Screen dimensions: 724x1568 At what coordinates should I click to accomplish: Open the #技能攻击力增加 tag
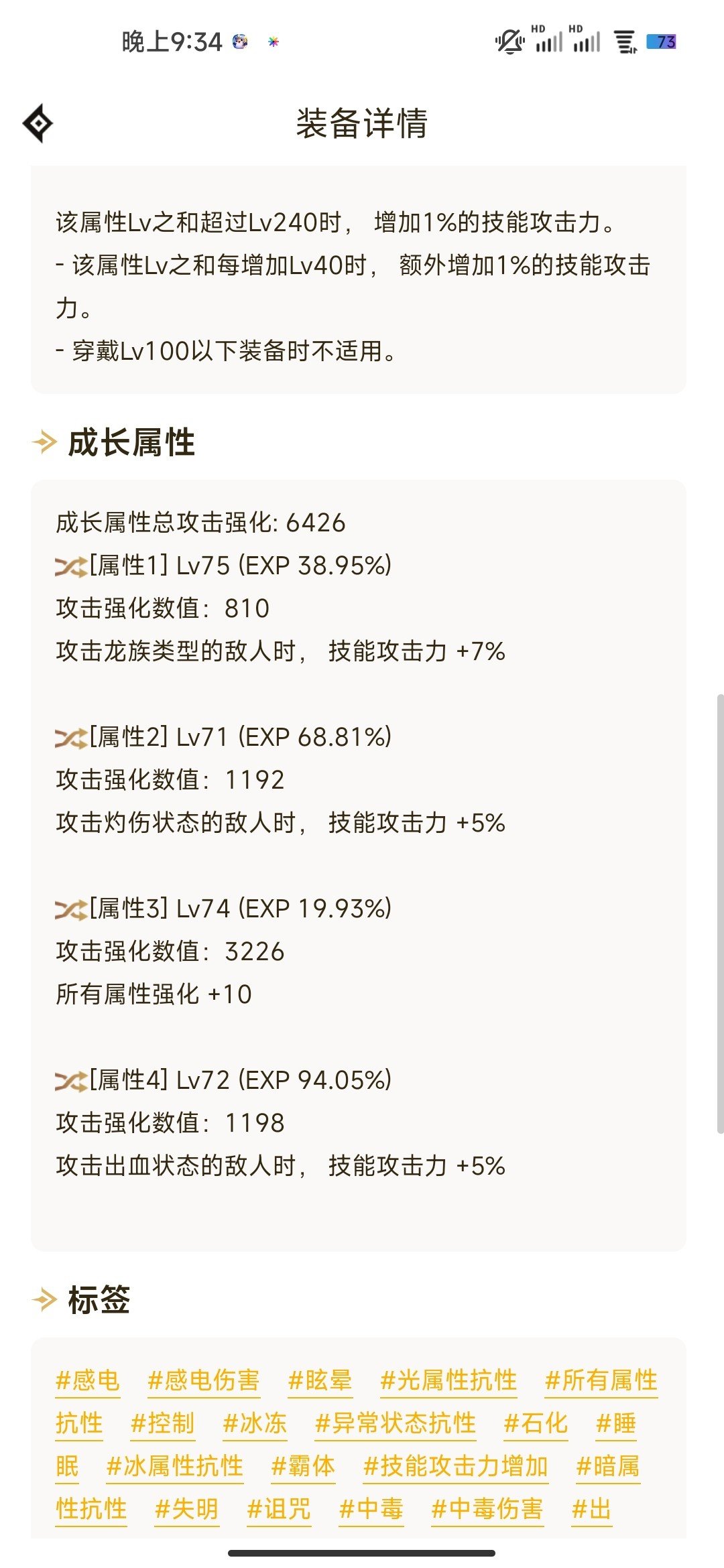(456, 1466)
